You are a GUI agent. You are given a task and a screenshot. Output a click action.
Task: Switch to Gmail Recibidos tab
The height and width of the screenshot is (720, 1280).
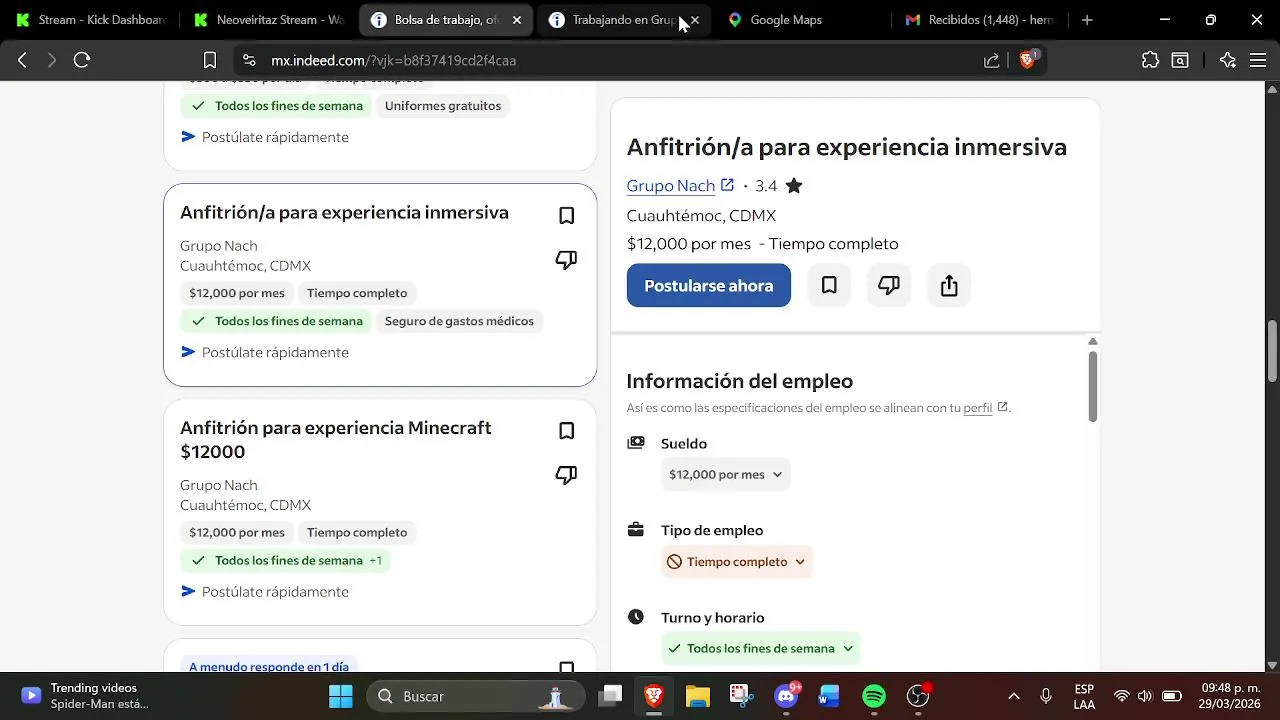point(980,20)
